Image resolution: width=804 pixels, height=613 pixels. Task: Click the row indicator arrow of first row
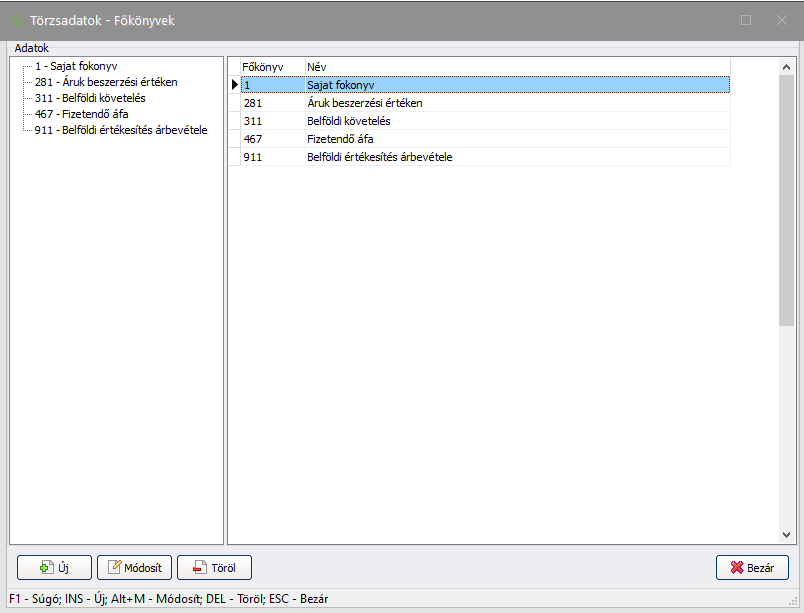coord(235,85)
